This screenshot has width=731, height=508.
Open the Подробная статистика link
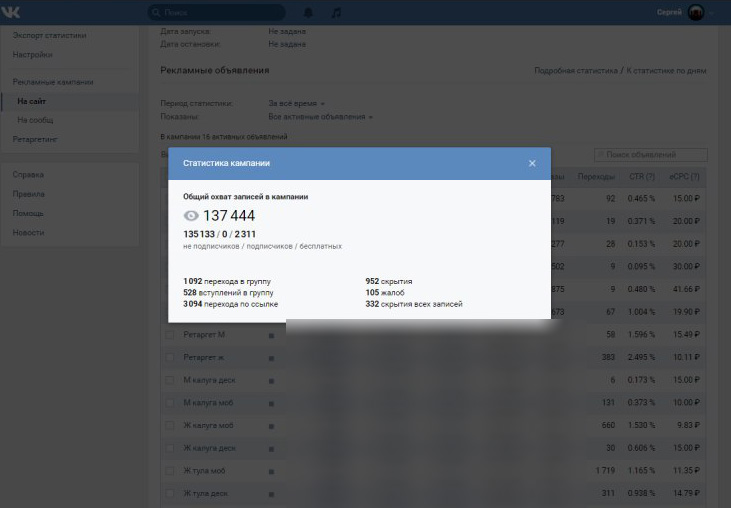pyautogui.click(x=576, y=71)
